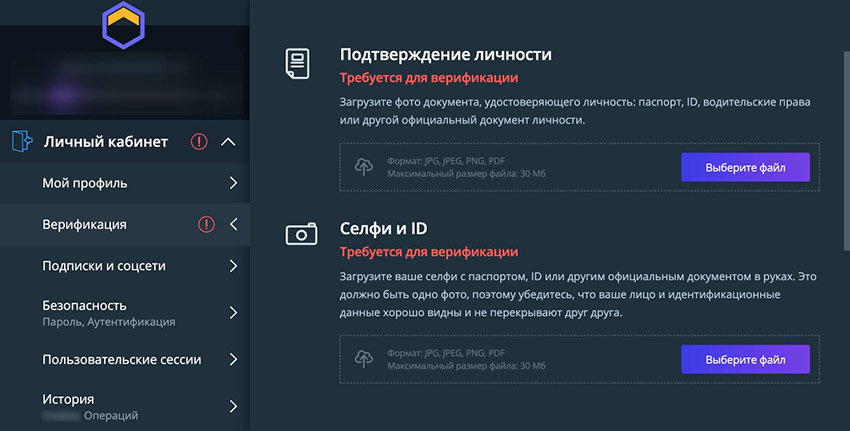Open Подписки и соцсети menu item

tap(125, 266)
